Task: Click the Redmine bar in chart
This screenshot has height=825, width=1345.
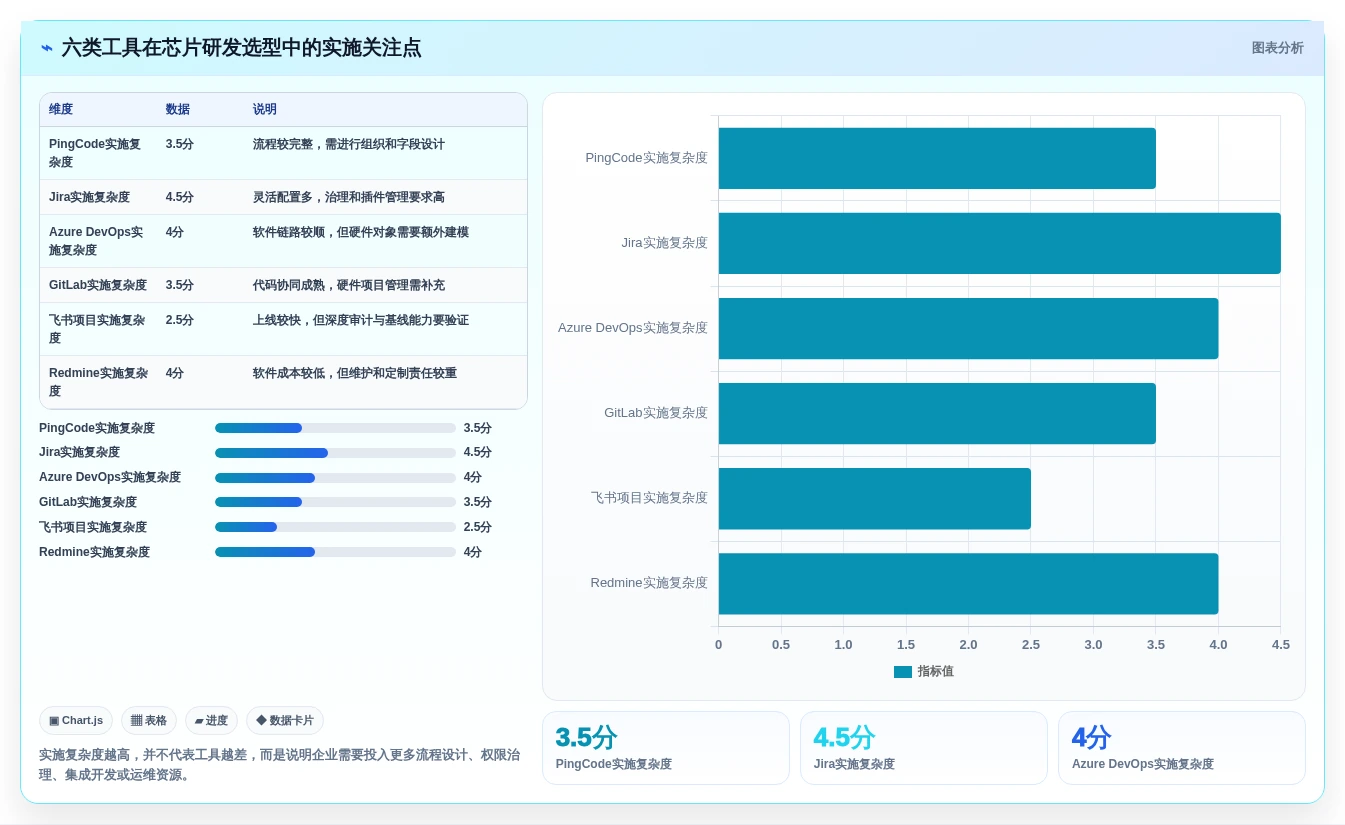Action: (x=968, y=583)
